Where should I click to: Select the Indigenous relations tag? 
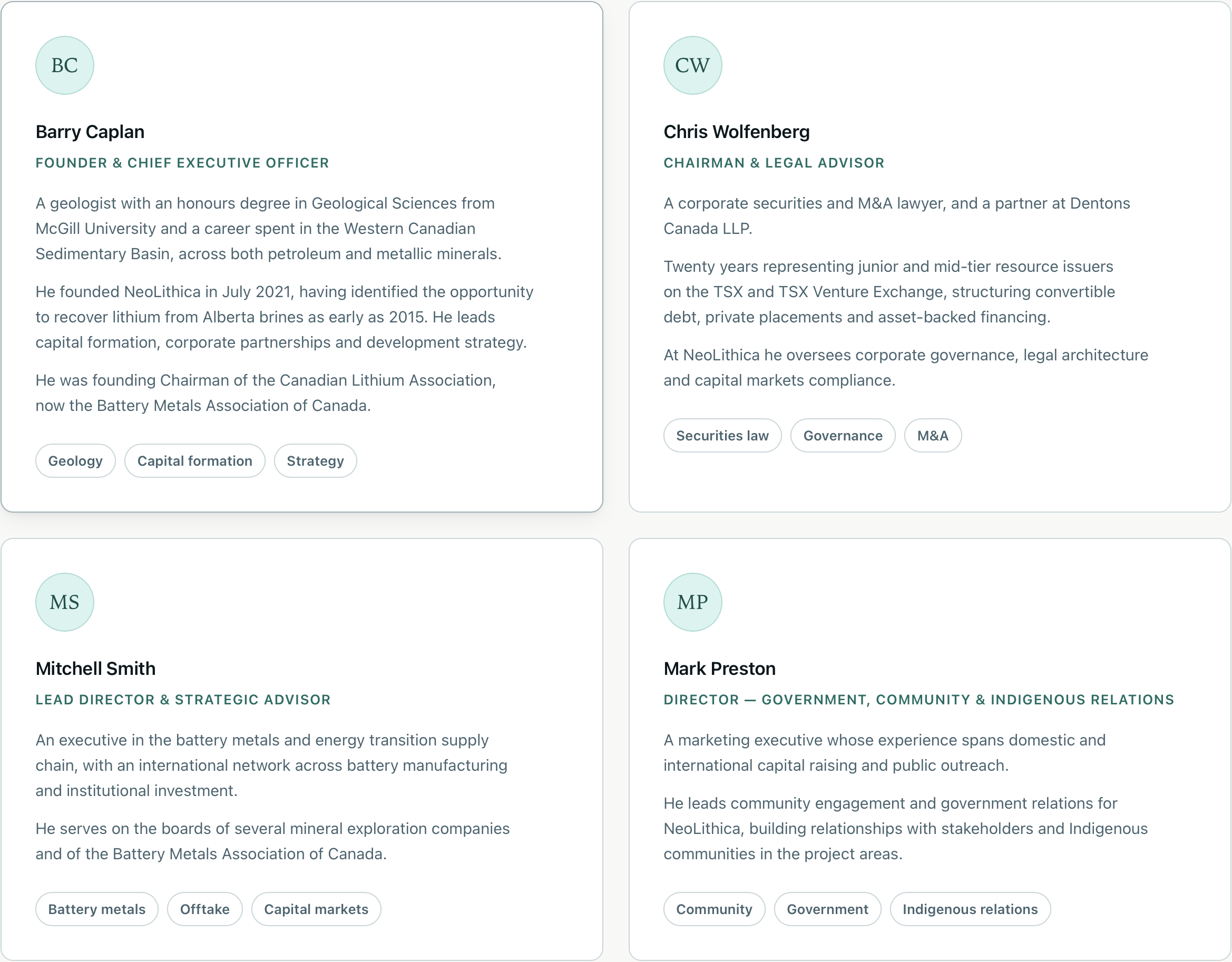pyautogui.click(x=970, y=909)
